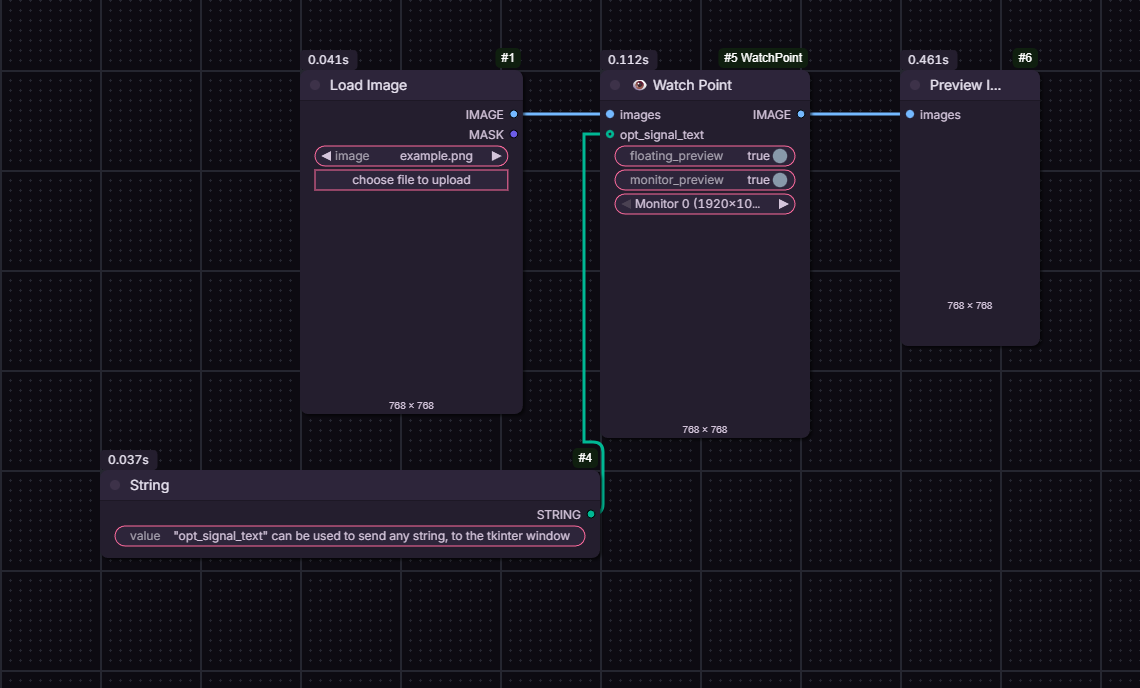Click the Load Image node title
The height and width of the screenshot is (688, 1140).
point(368,85)
